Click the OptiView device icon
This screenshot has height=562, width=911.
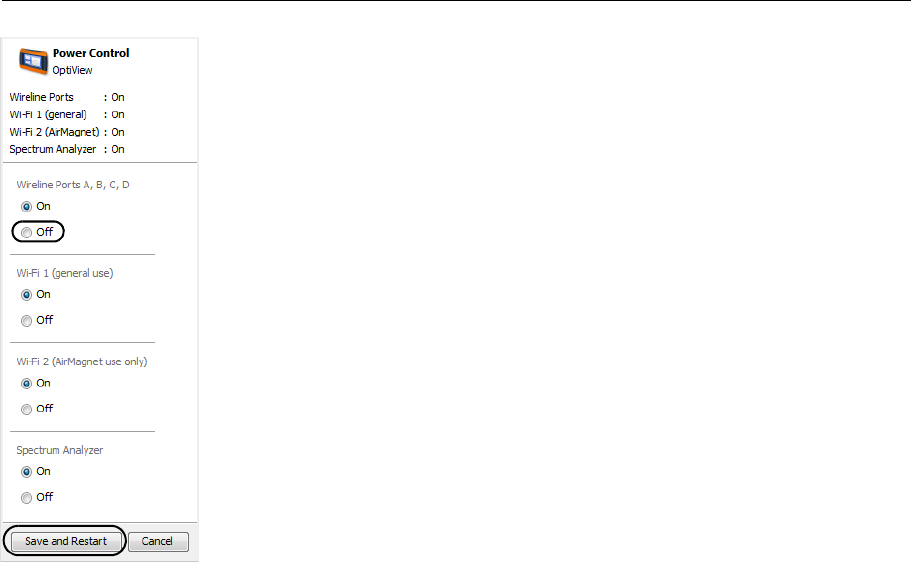point(33,61)
